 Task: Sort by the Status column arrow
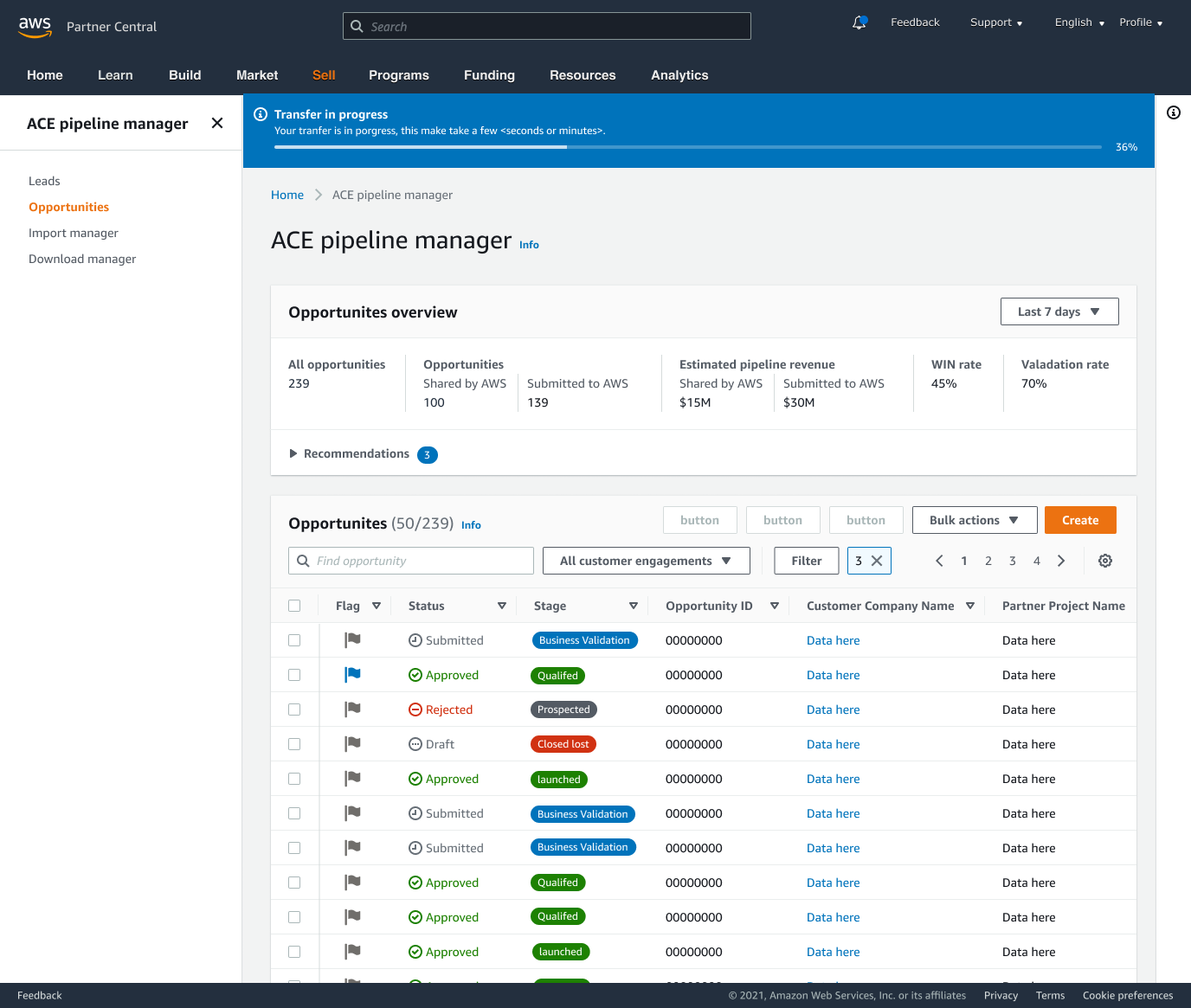502,606
